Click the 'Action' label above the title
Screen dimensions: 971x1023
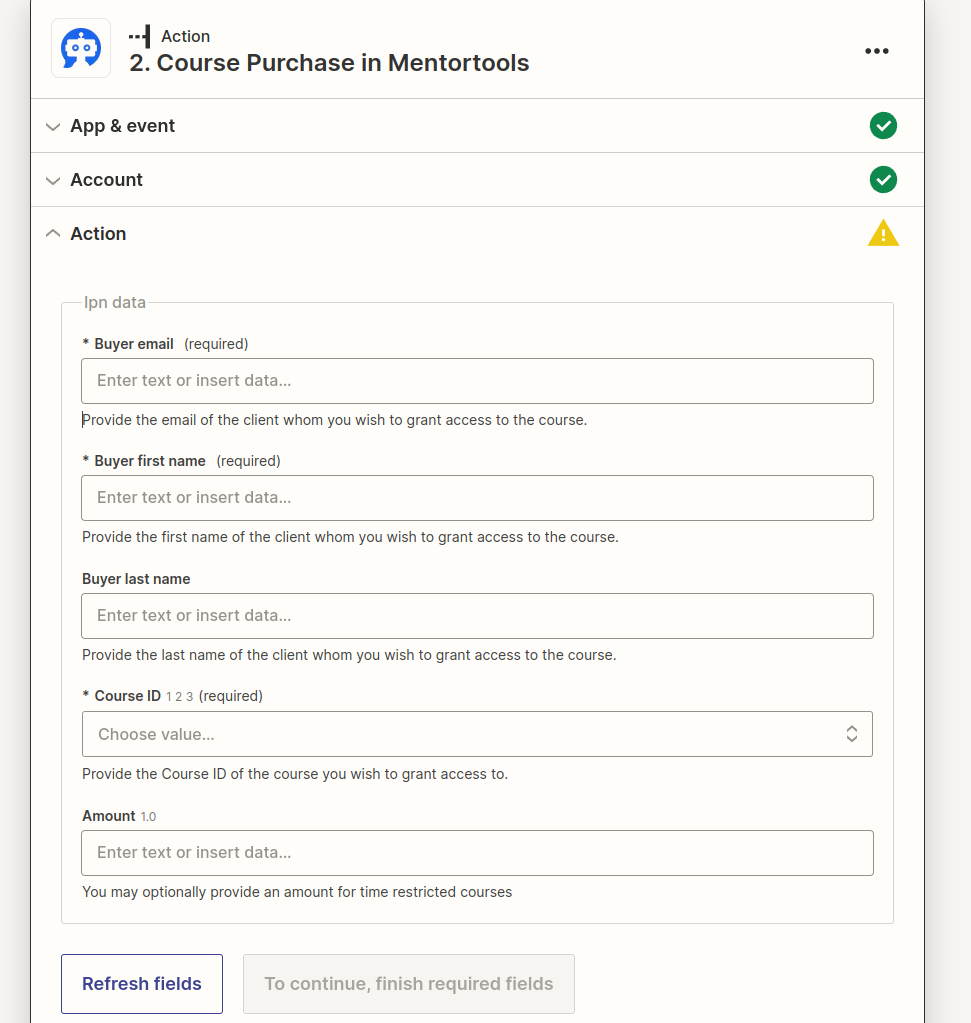point(185,37)
